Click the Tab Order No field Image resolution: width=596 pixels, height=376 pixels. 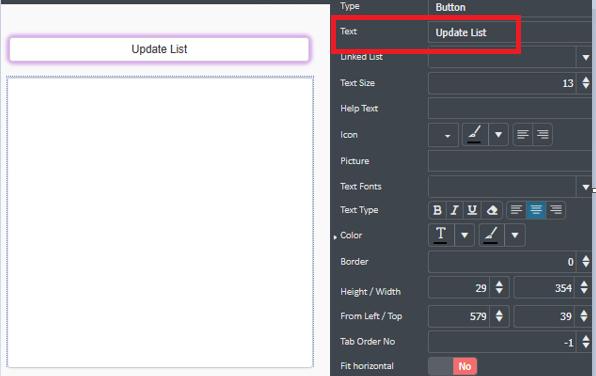[502, 342]
